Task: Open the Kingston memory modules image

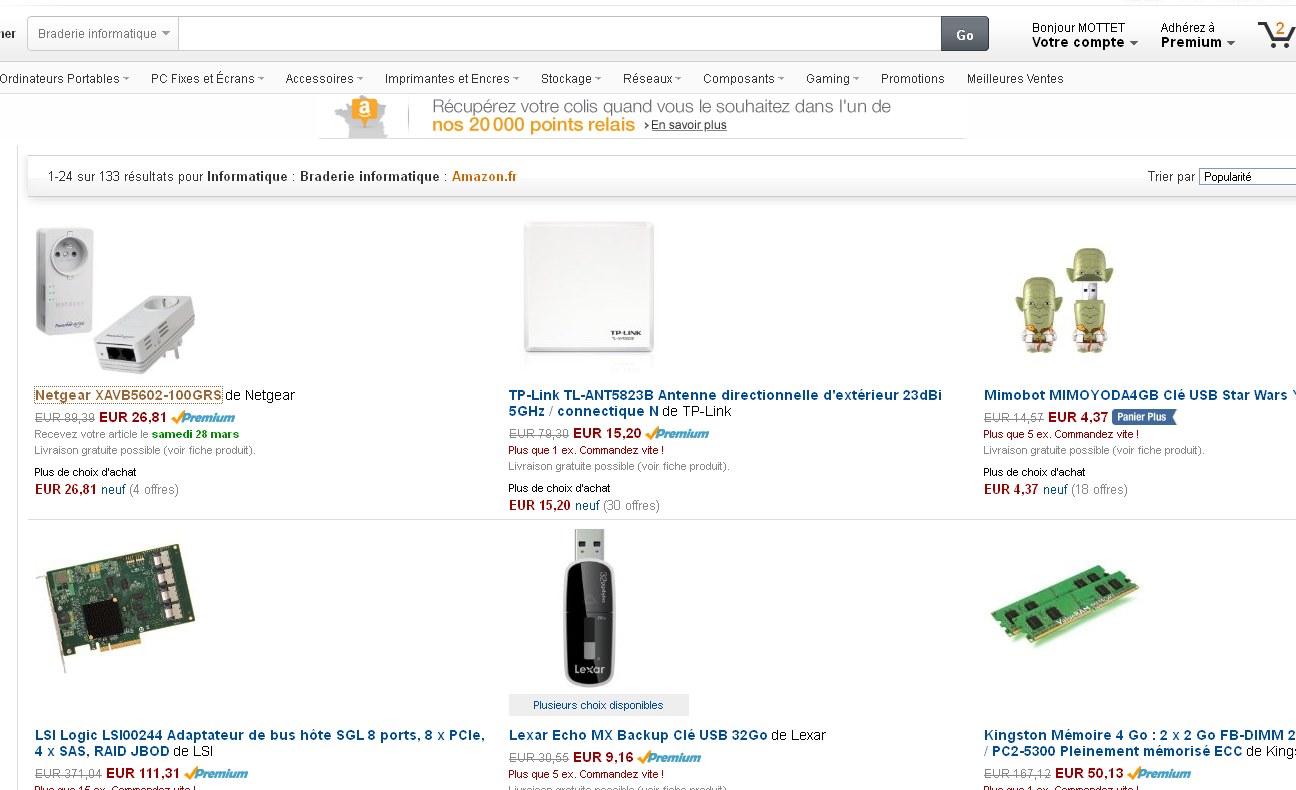Action: coord(1064,604)
